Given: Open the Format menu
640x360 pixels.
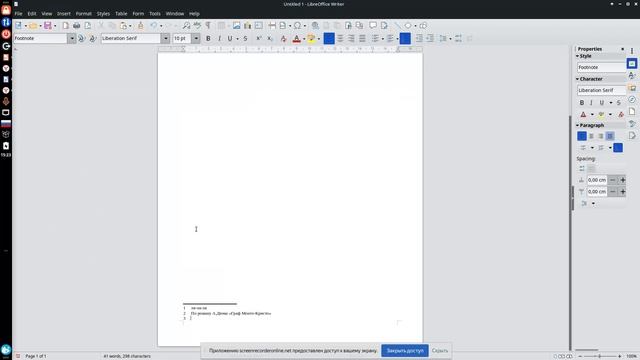Looking at the screenshot, I should pos(84,13).
